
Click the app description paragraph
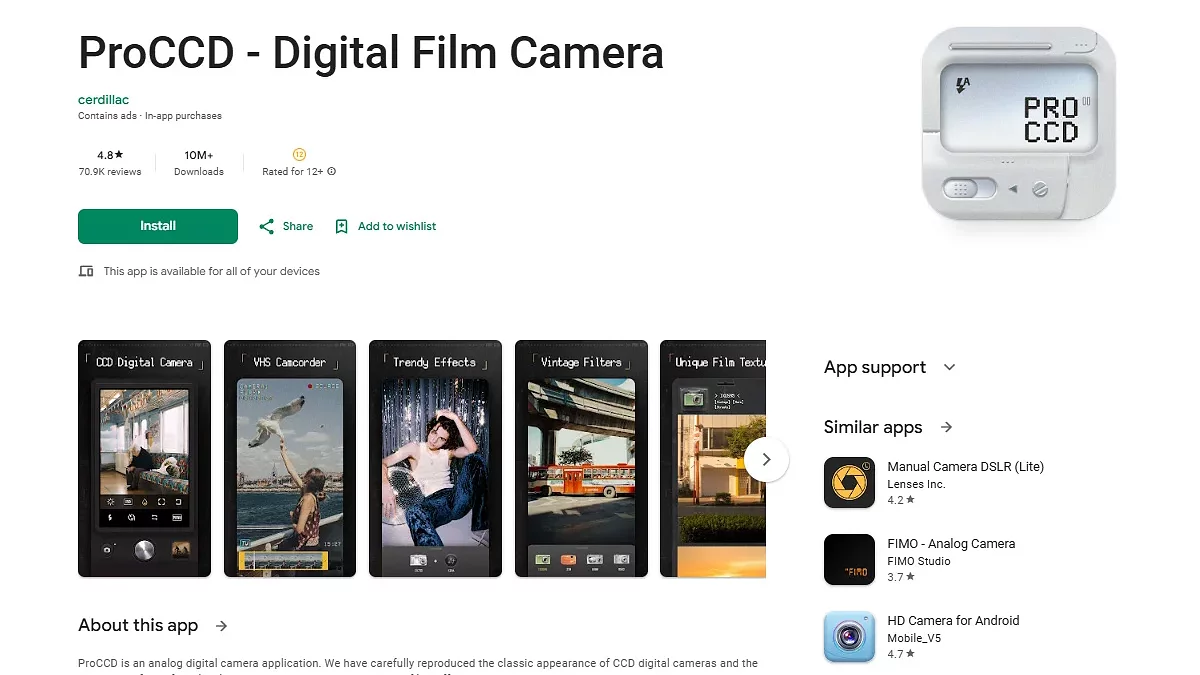tap(418, 664)
